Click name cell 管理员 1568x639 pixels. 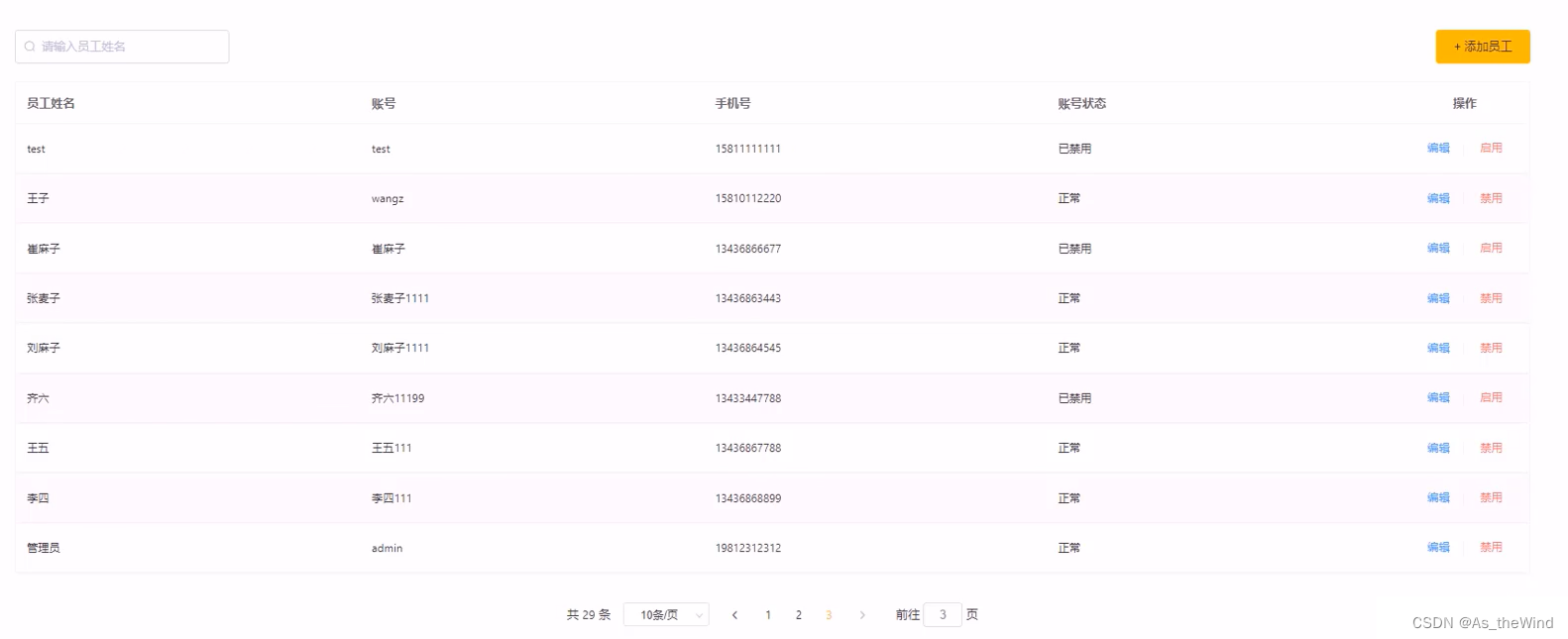(44, 548)
